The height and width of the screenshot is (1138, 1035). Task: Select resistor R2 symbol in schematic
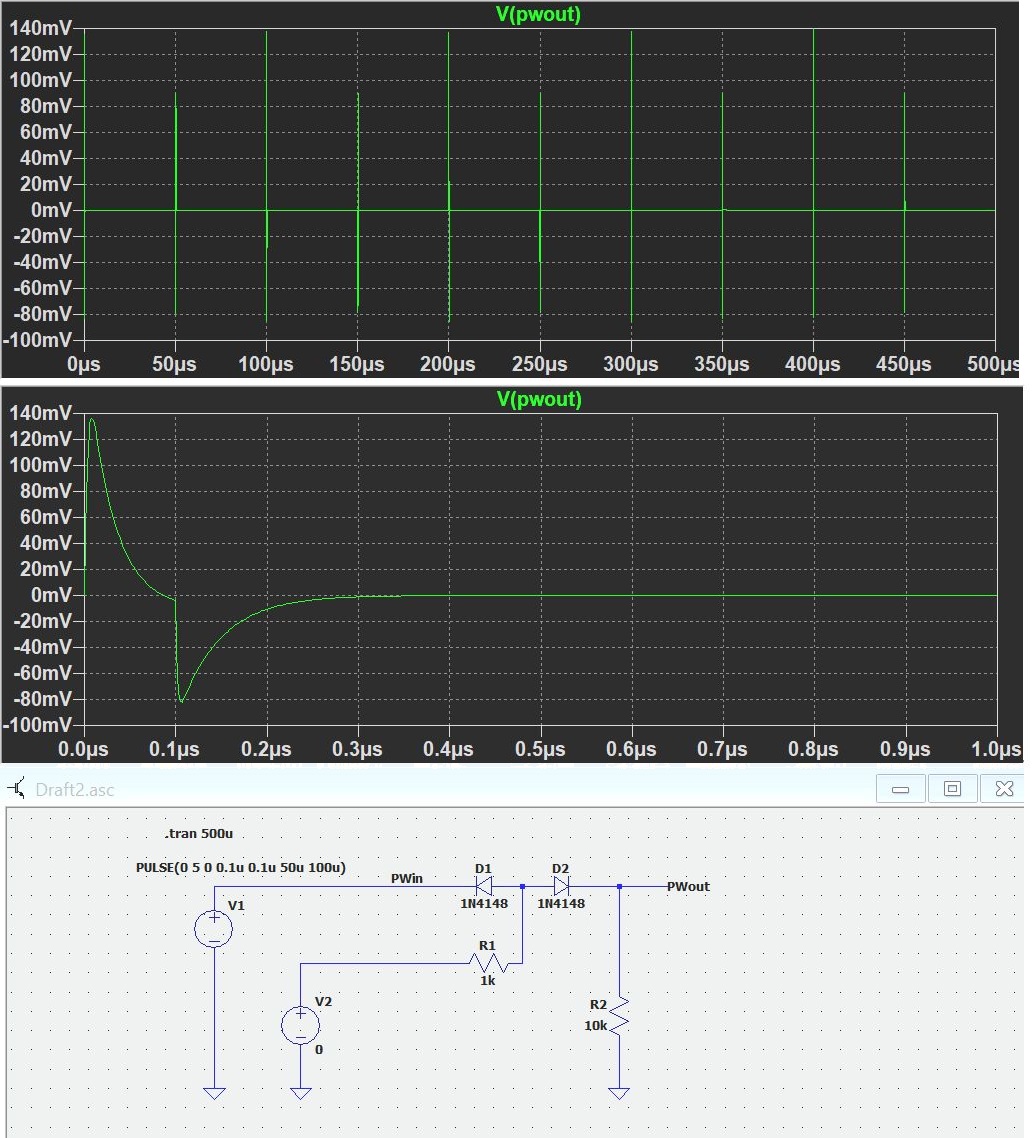[x=619, y=1015]
